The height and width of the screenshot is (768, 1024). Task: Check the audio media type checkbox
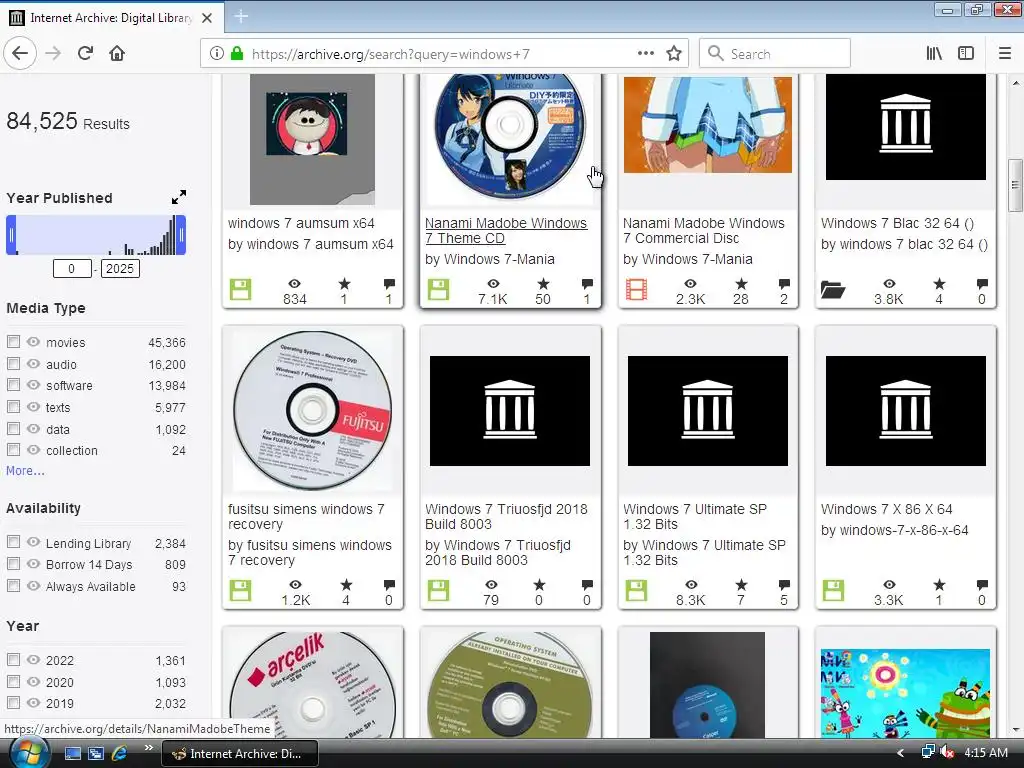pos(13,364)
